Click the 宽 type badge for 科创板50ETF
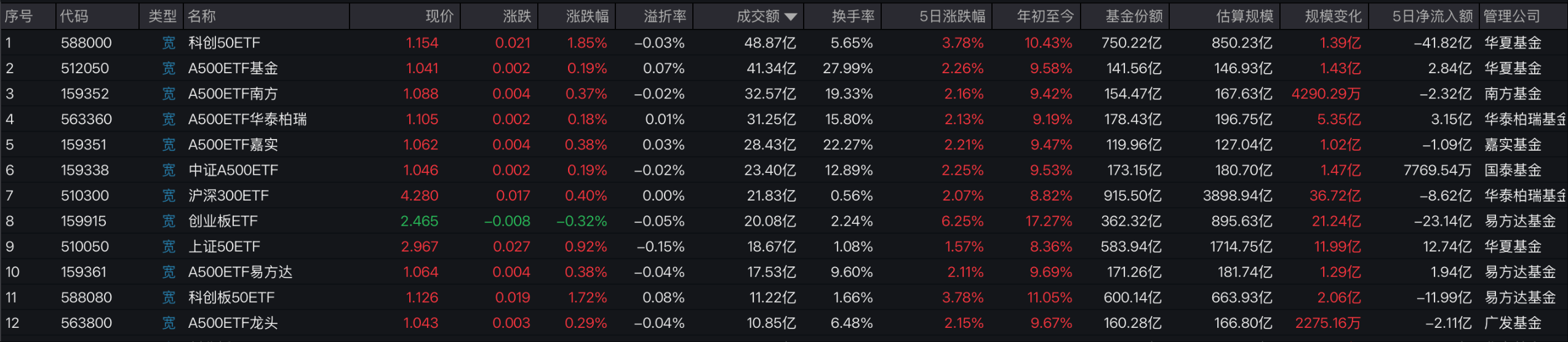1568x342 pixels. pyautogui.click(x=169, y=298)
